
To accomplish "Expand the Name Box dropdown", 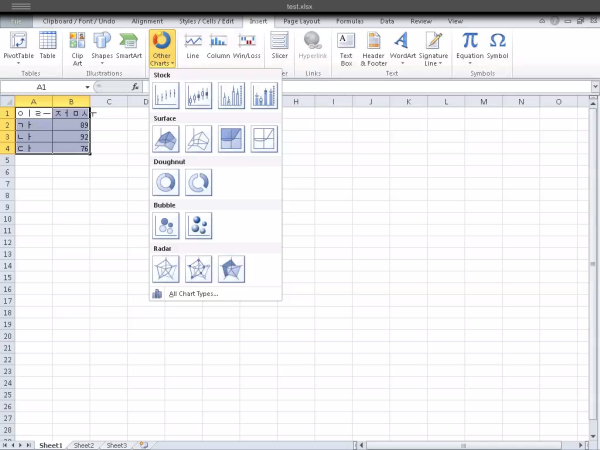I will 87,87.
